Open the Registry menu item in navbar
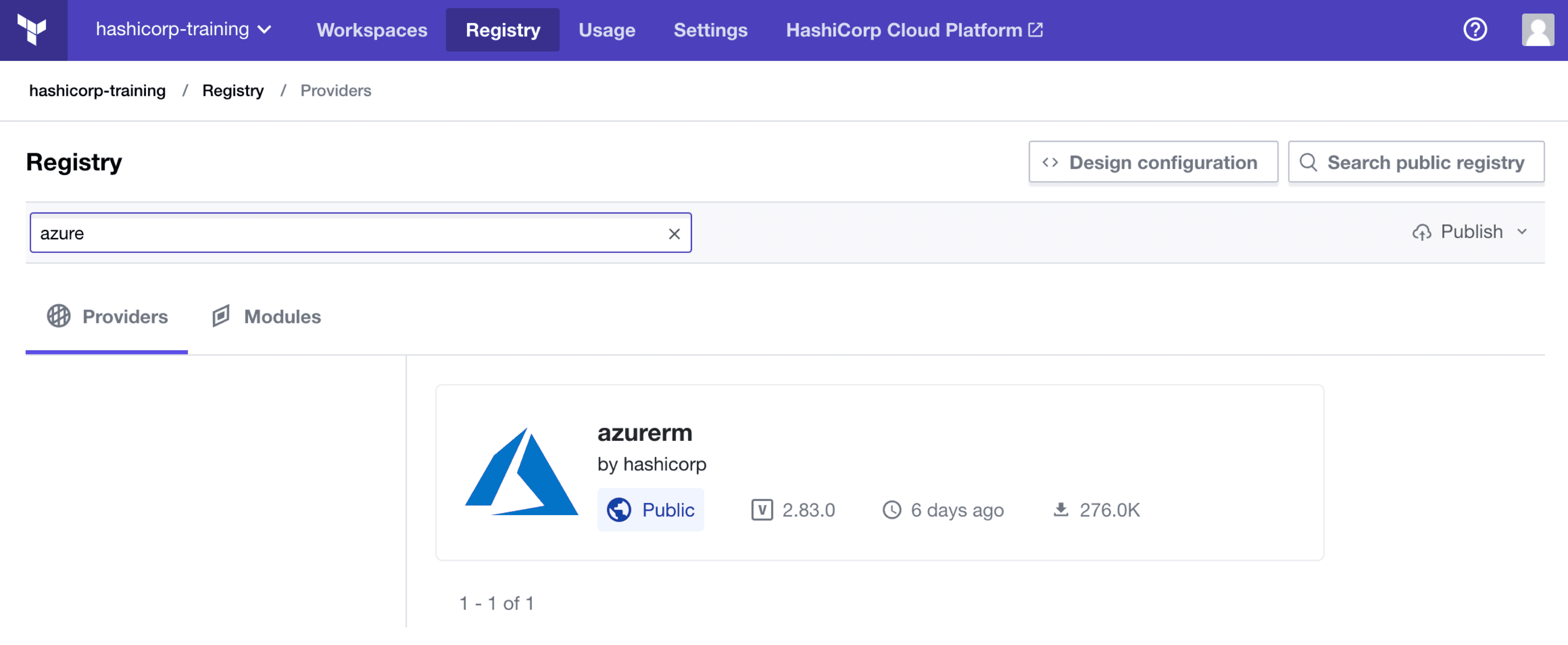Image resolution: width=1568 pixels, height=645 pixels. point(503,30)
